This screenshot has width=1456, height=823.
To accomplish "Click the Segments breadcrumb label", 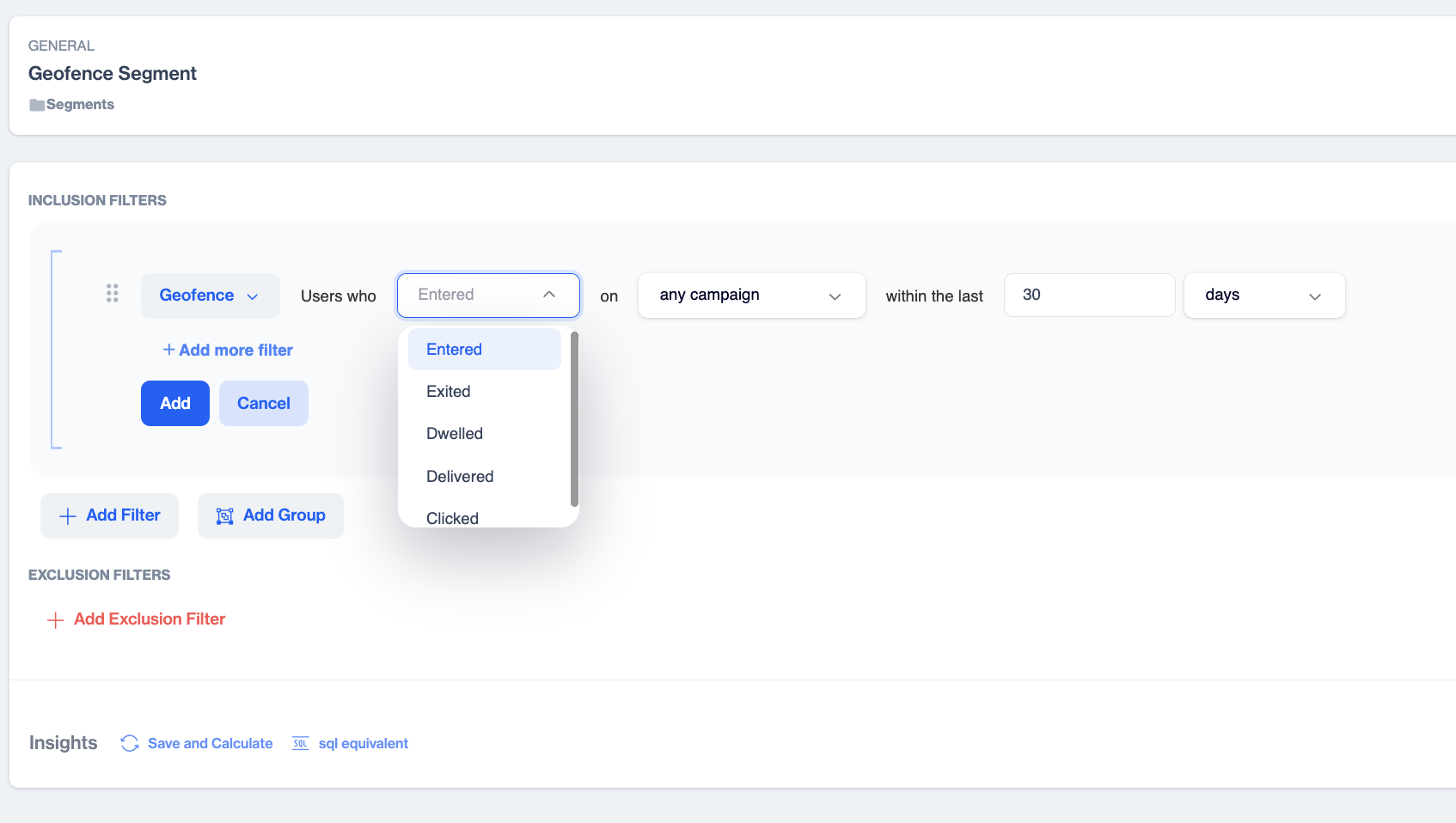I will pyautogui.click(x=80, y=104).
